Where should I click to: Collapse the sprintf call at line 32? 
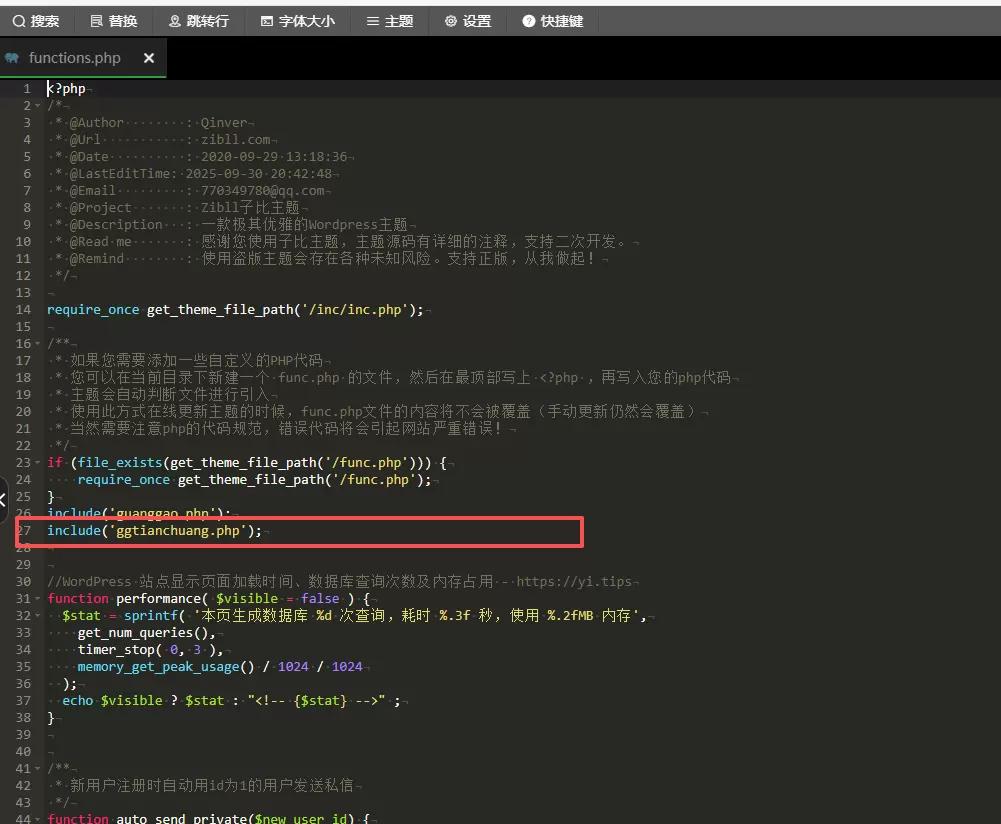click(x=38, y=616)
